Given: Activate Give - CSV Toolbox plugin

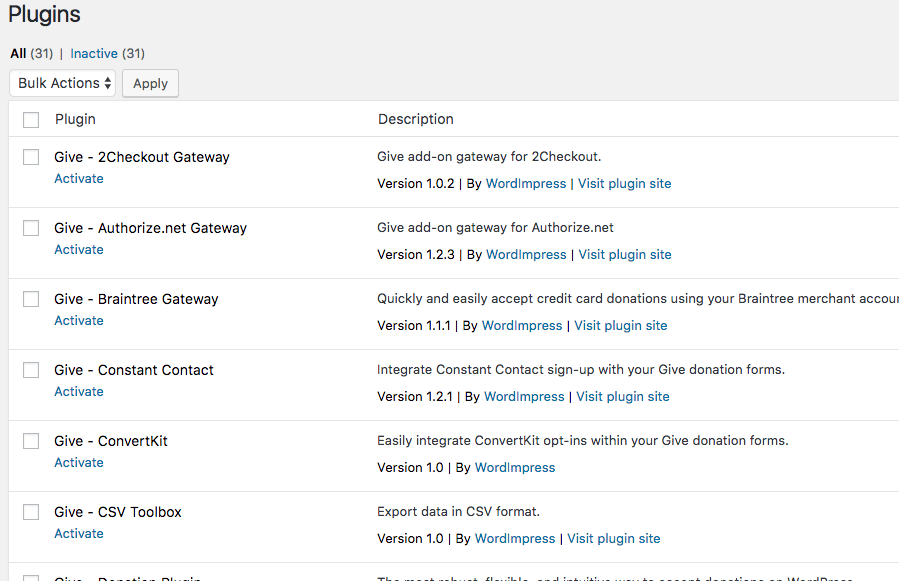Looking at the screenshot, I should click(x=79, y=533).
